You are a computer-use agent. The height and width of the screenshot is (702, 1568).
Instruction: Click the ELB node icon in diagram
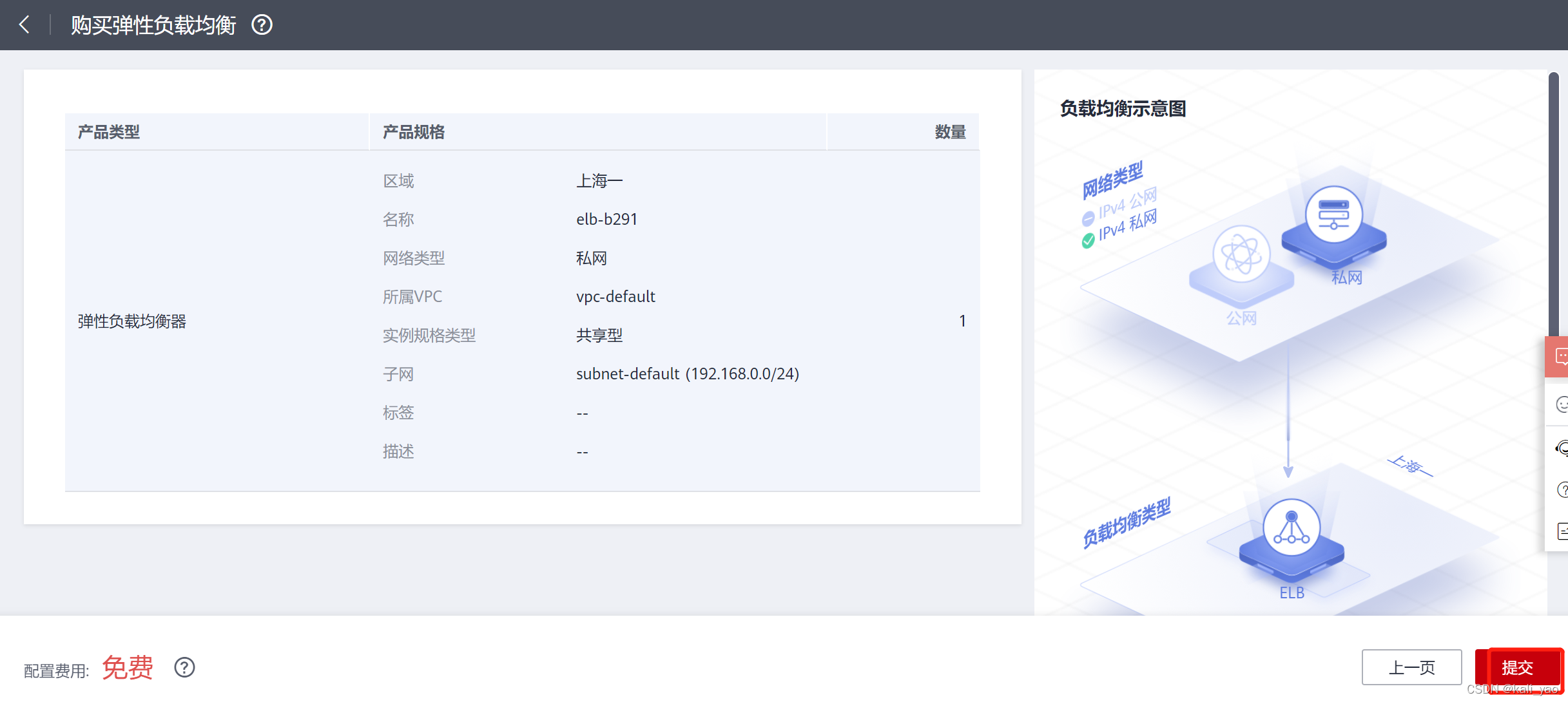tap(1291, 528)
